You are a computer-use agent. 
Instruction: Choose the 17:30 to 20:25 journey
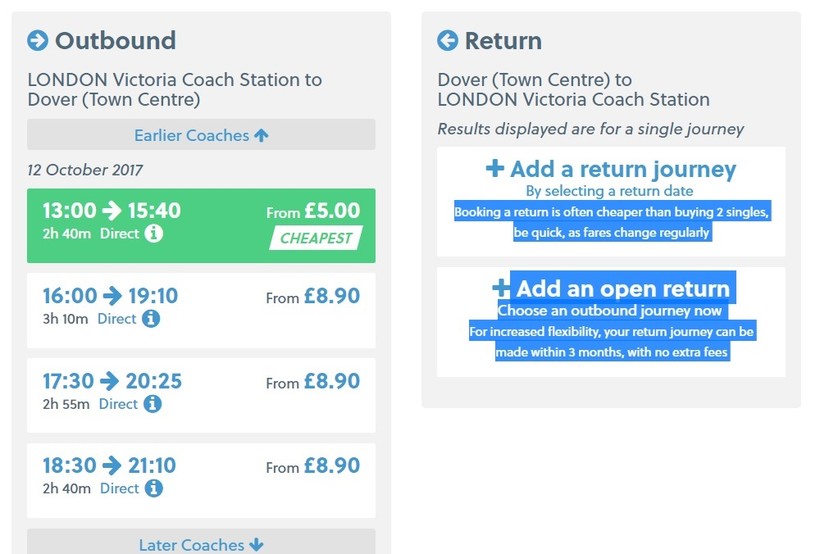pos(200,394)
